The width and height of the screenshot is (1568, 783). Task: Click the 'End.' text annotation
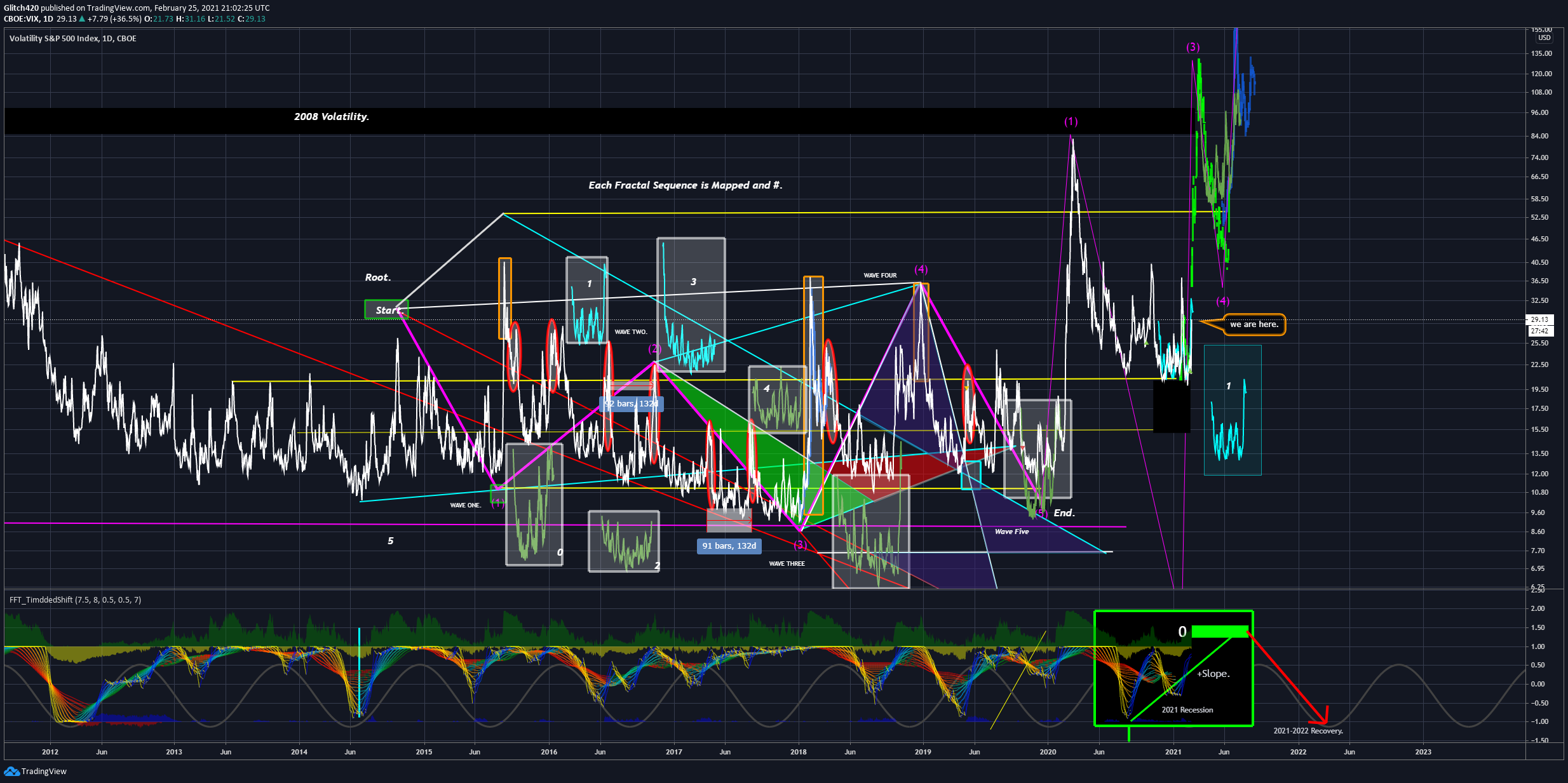[1064, 513]
